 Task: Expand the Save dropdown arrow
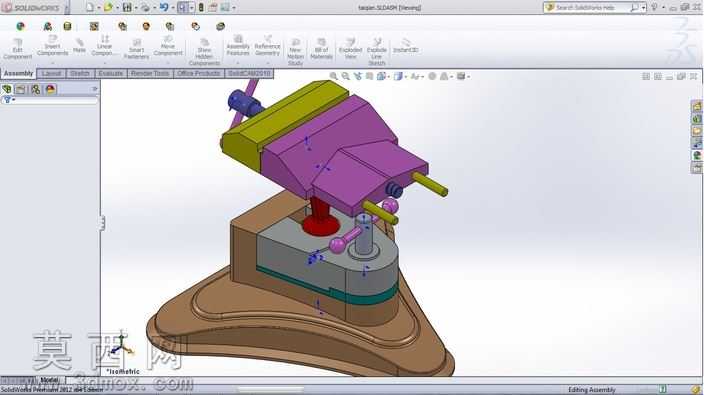(136, 8)
